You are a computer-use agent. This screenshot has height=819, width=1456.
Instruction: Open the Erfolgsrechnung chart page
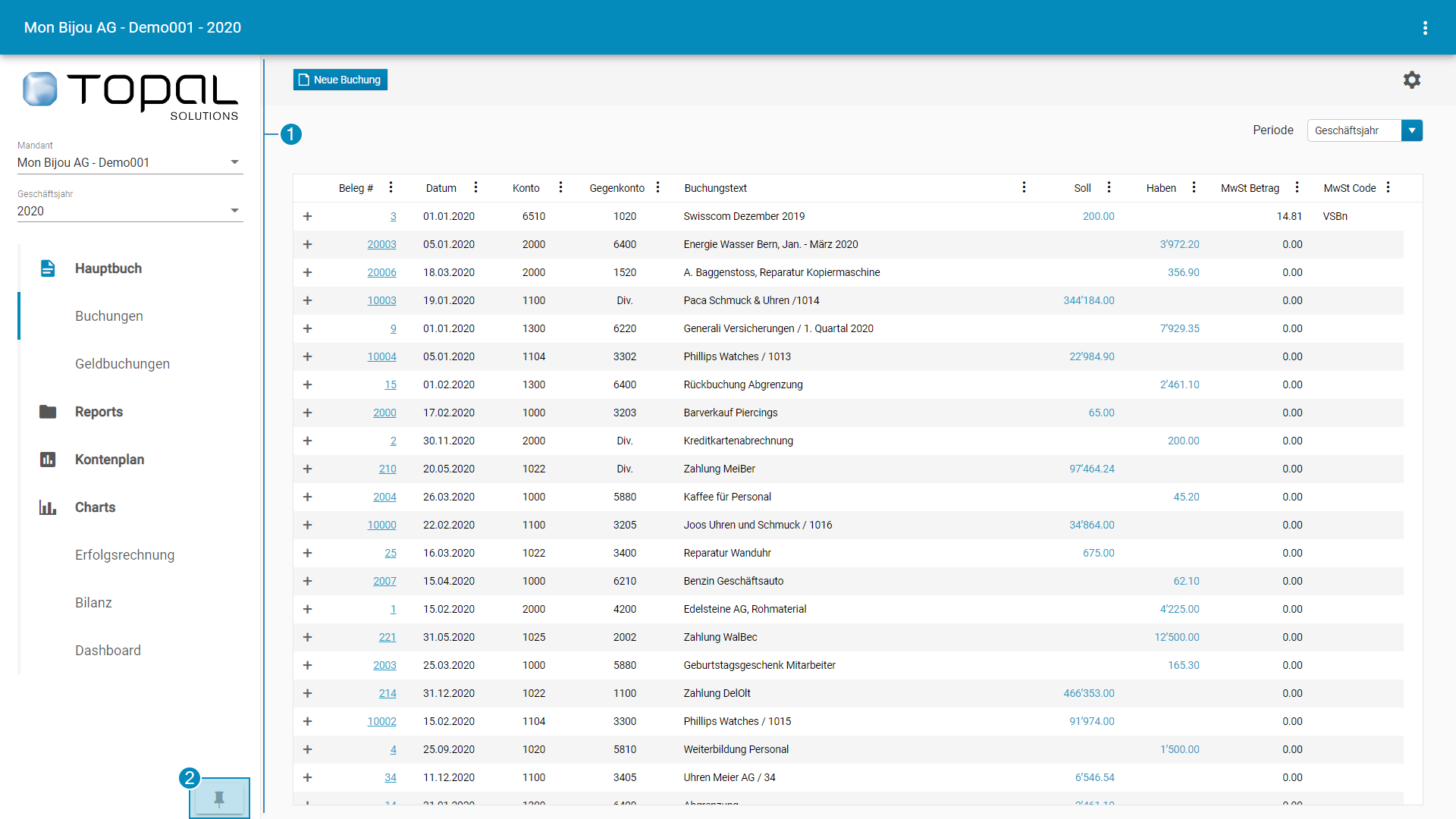124,555
